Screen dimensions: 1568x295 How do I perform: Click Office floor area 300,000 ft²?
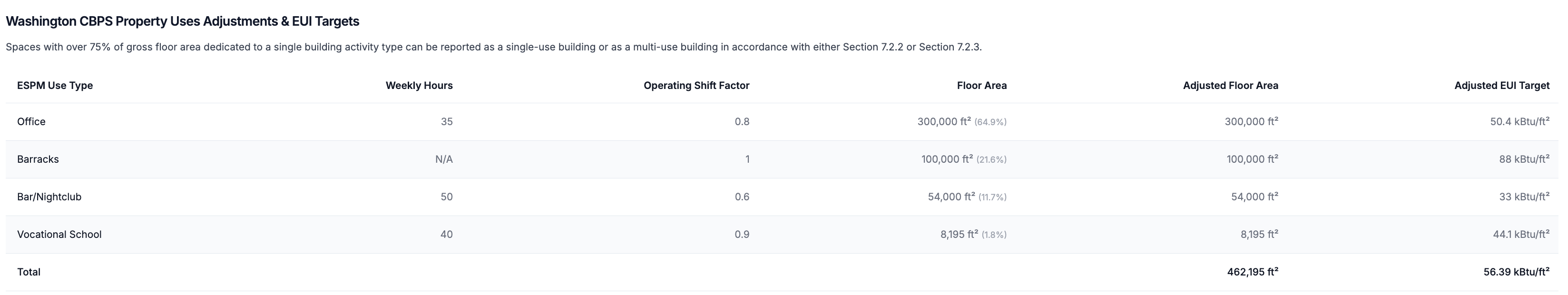click(x=944, y=122)
